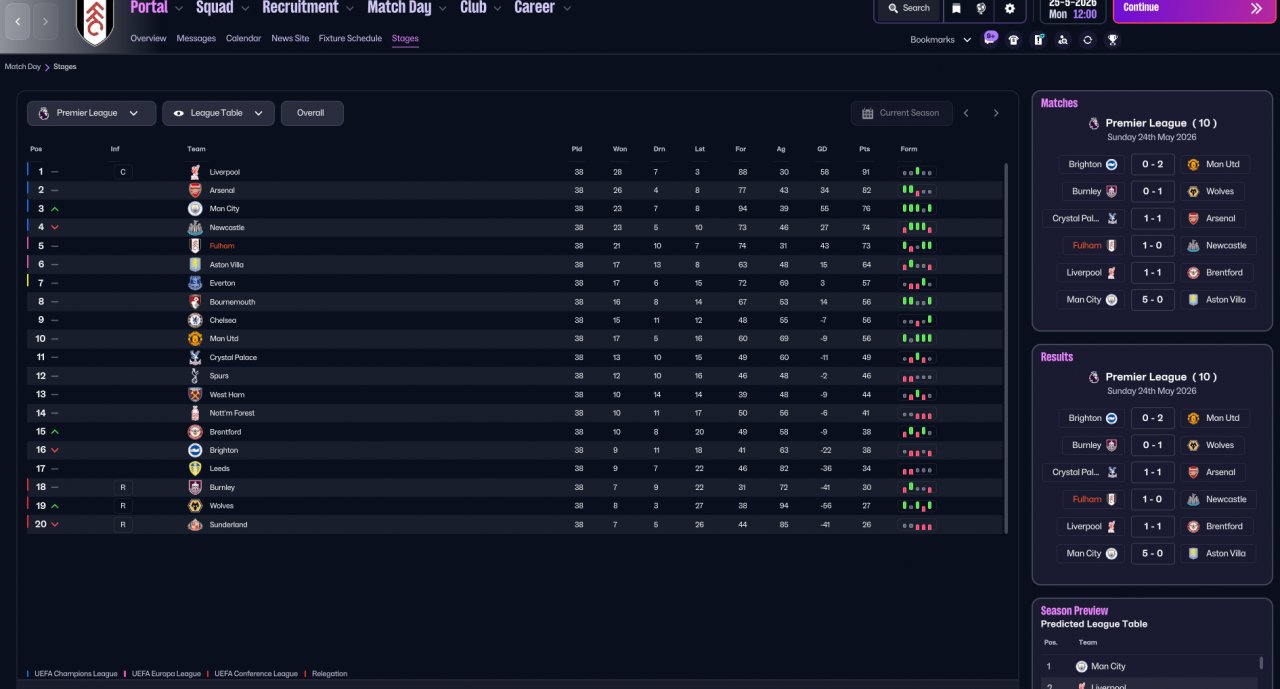1280x689 pixels.
Task: Click Premier League logo in Results panel header
Action: click(x=1092, y=377)
